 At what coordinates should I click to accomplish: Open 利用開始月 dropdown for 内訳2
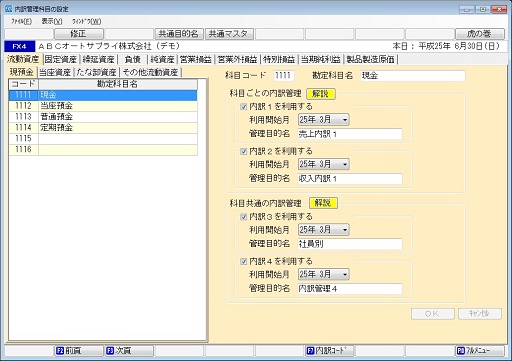(x=323, y=164)
